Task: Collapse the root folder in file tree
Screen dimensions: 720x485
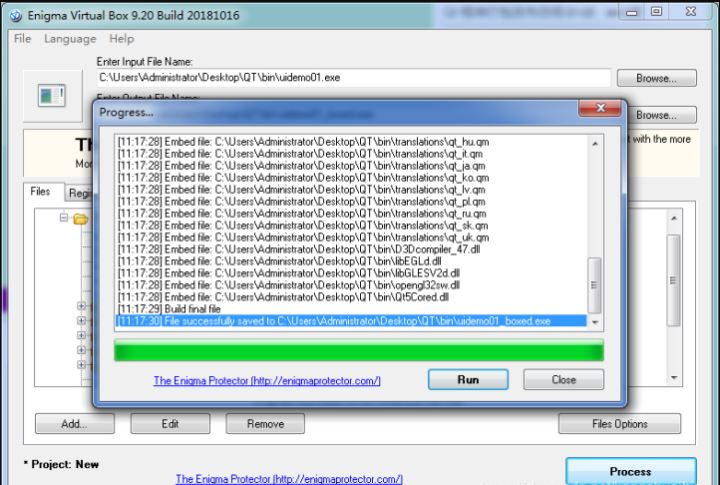Action: click(x=64, y=217)
